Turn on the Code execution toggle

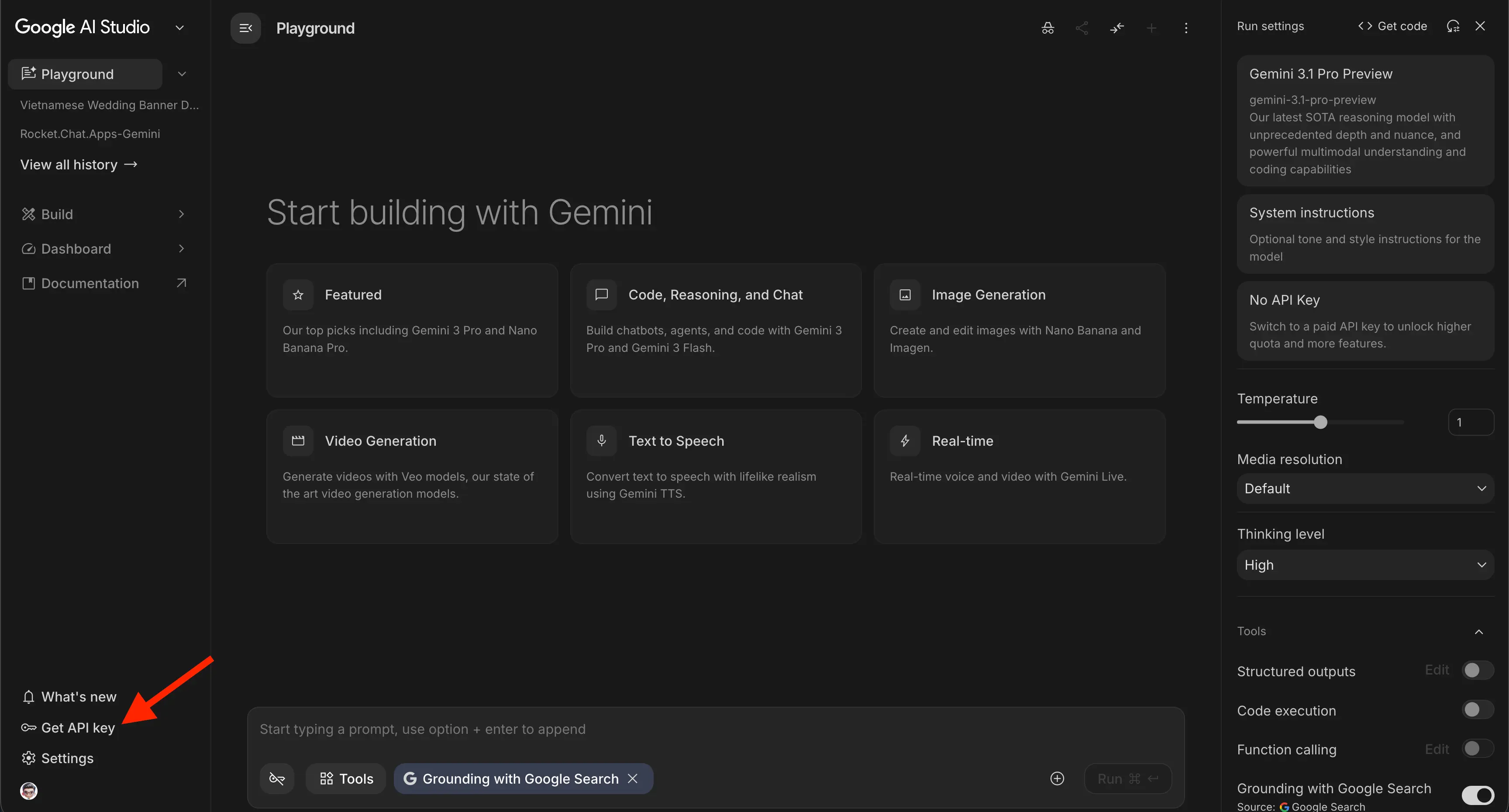coord(1478,710)
